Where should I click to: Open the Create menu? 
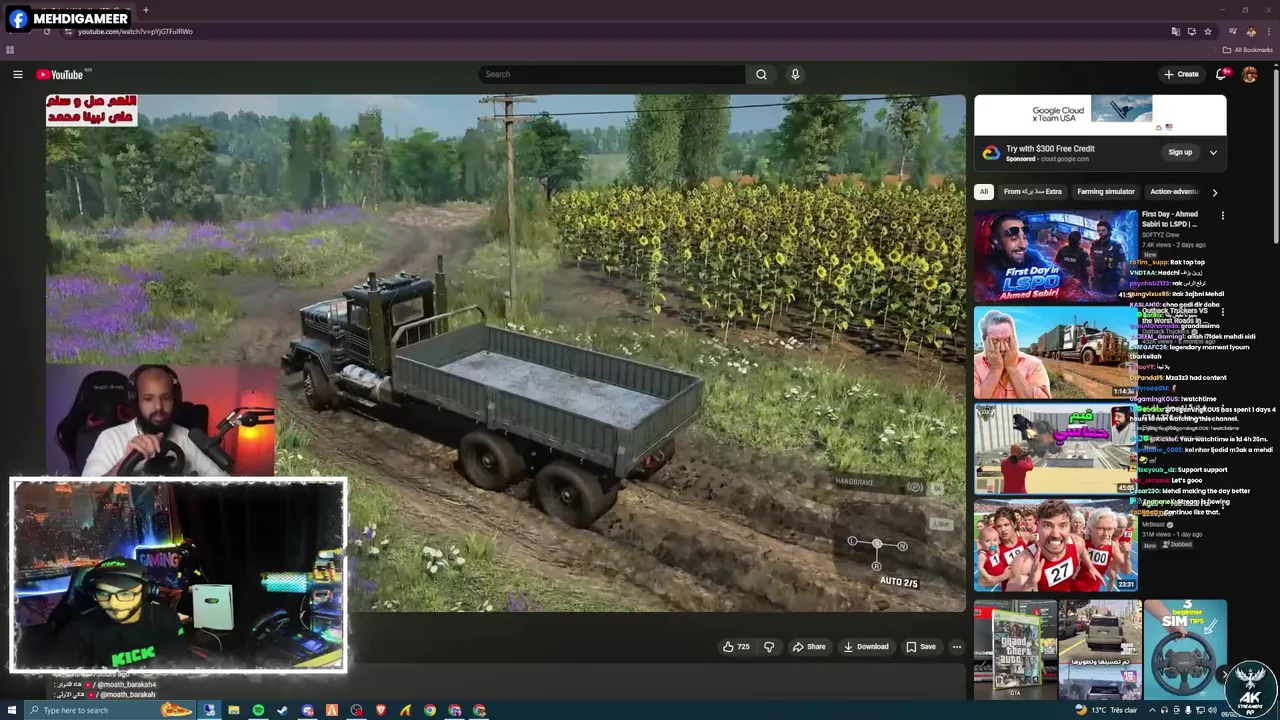click(1181, 74)
